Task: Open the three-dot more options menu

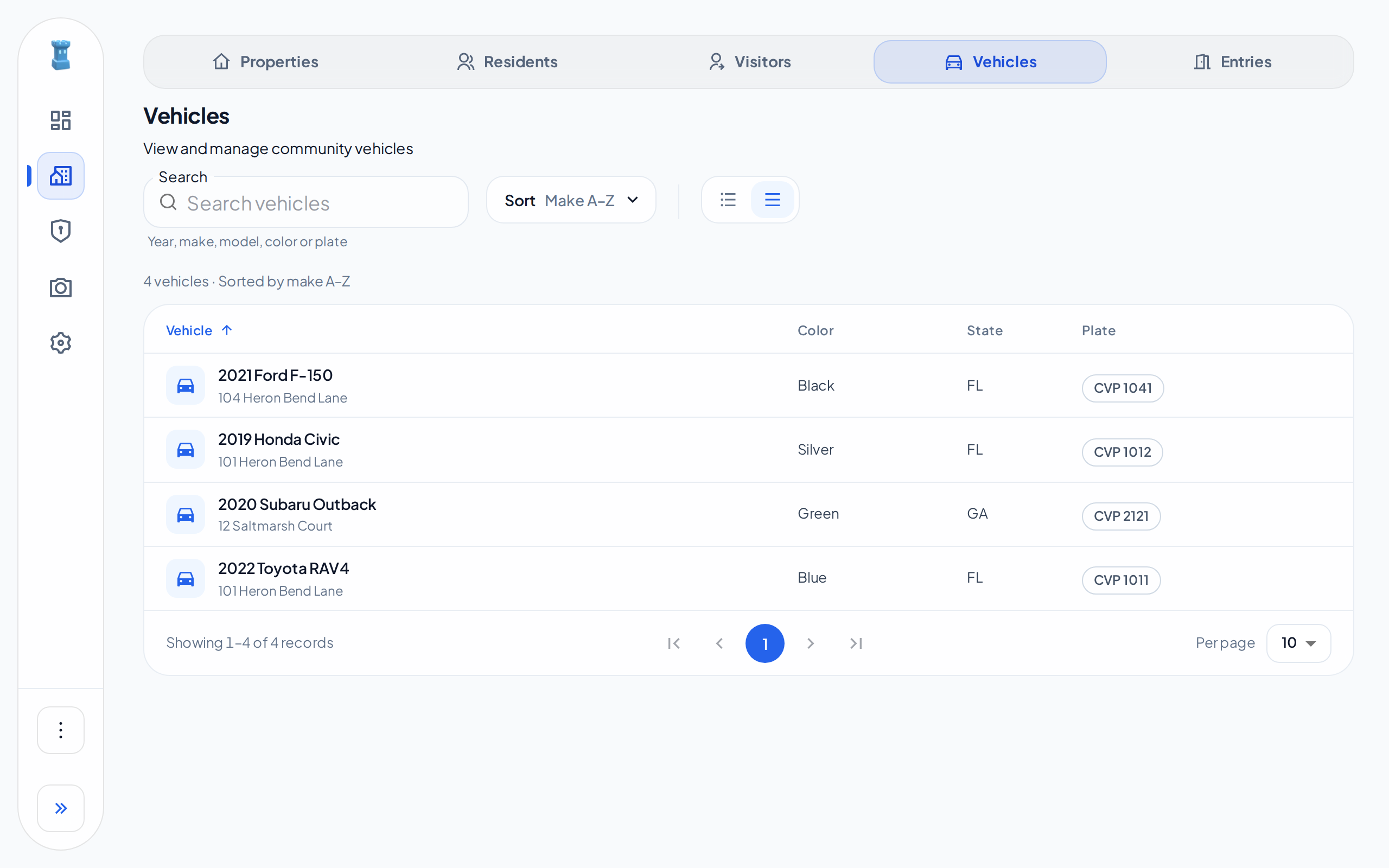Action: tap(61, 730)
